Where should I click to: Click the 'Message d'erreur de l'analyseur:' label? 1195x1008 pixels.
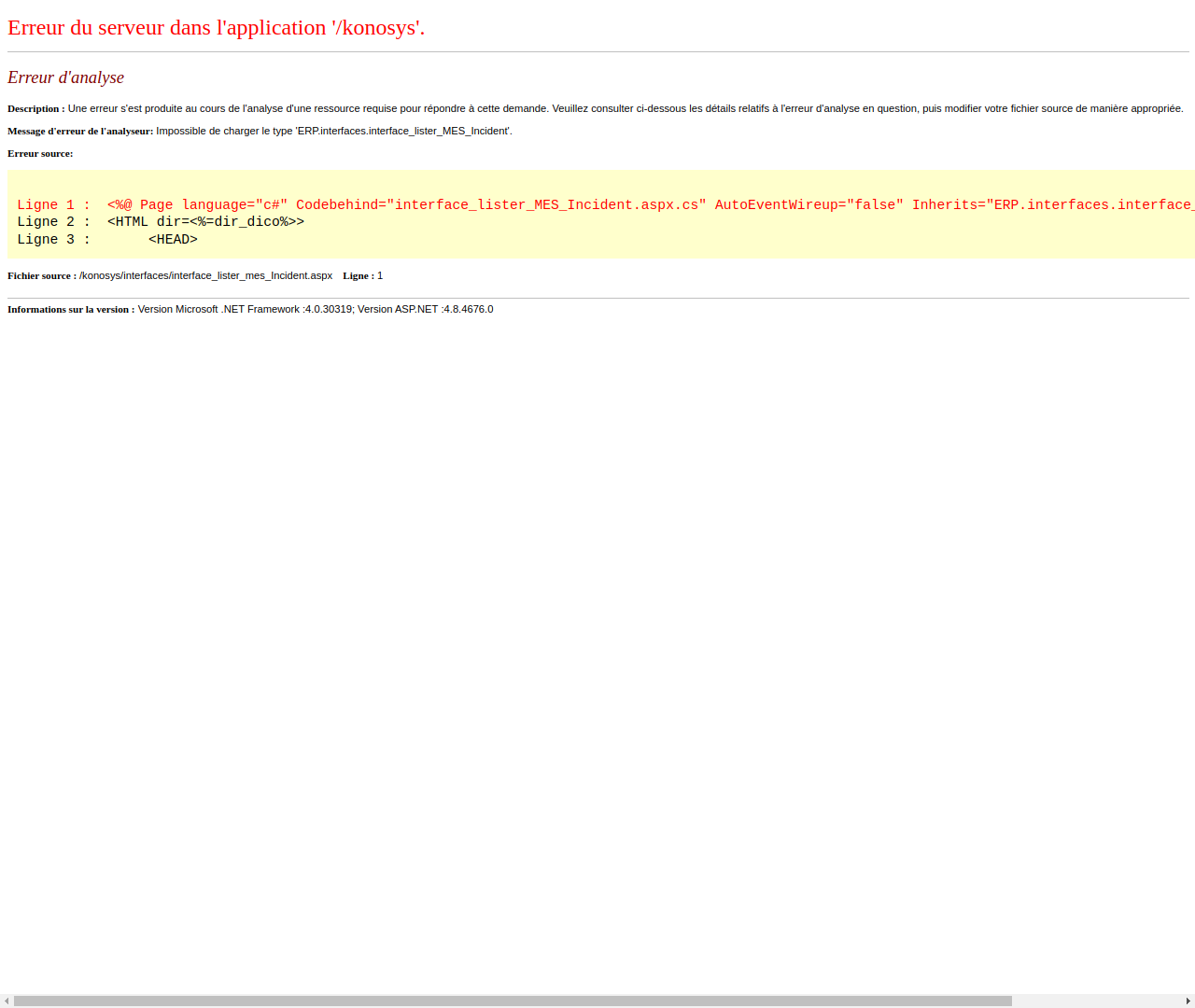79,131
